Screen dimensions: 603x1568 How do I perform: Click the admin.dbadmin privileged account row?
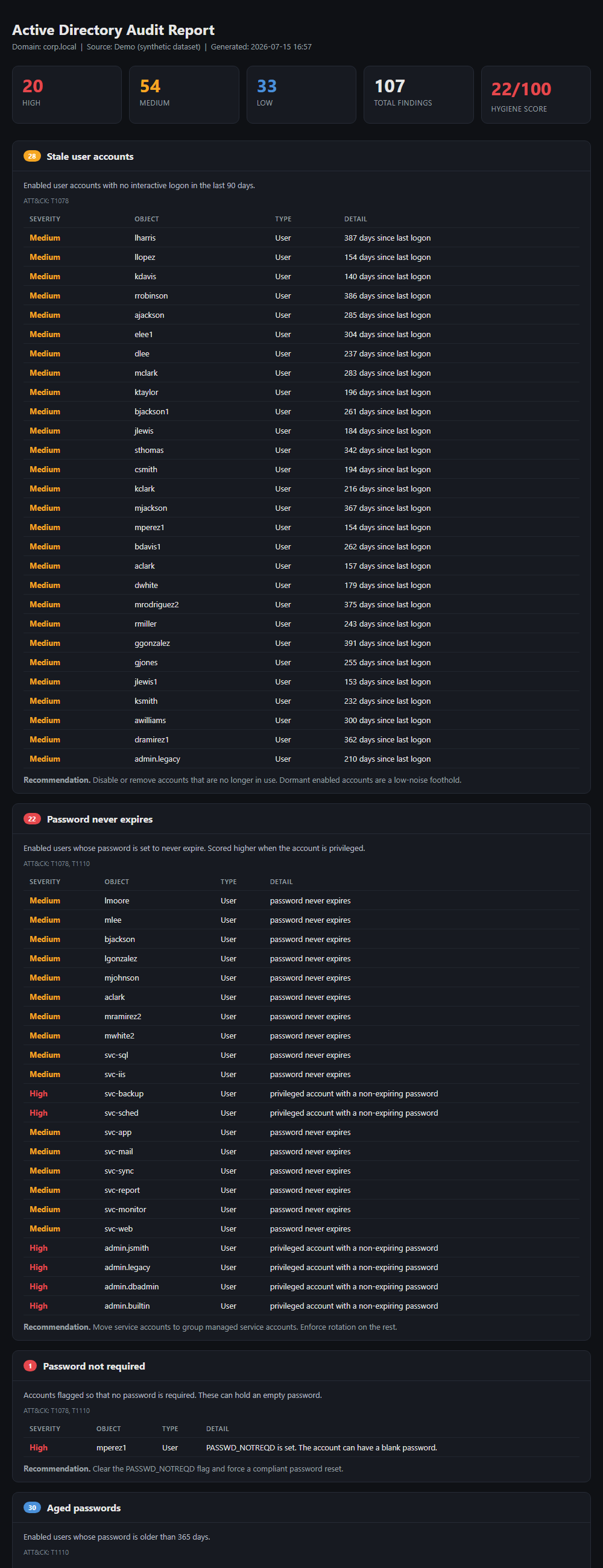coord(301,1287)
